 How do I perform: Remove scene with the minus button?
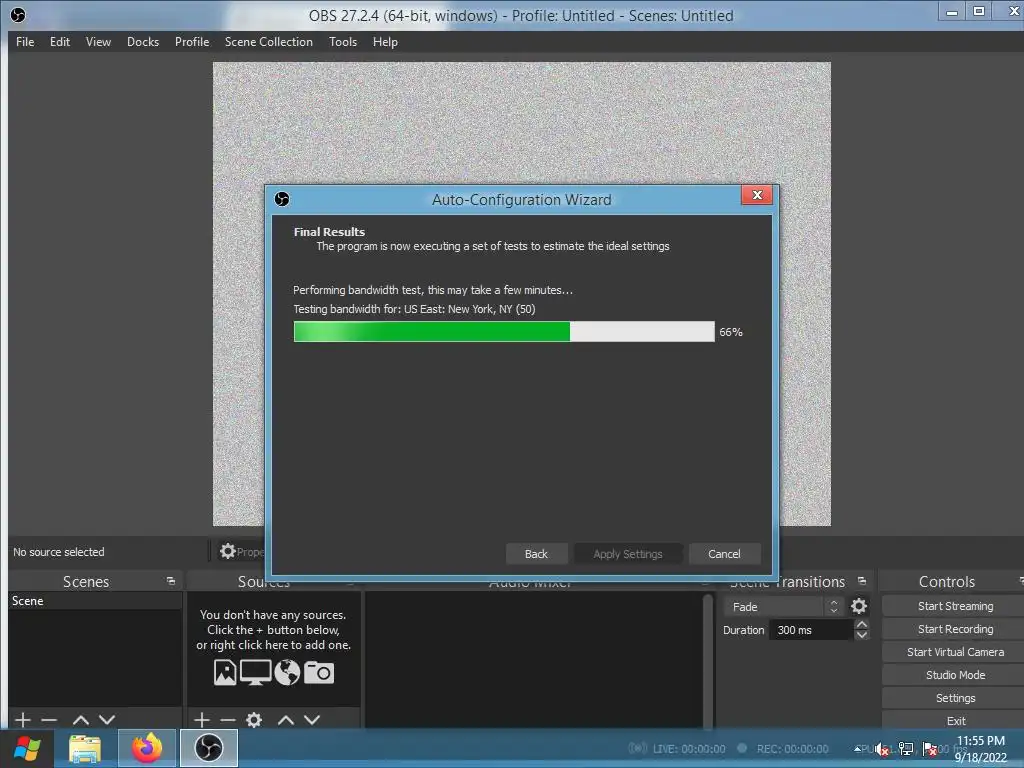point(49,720)
